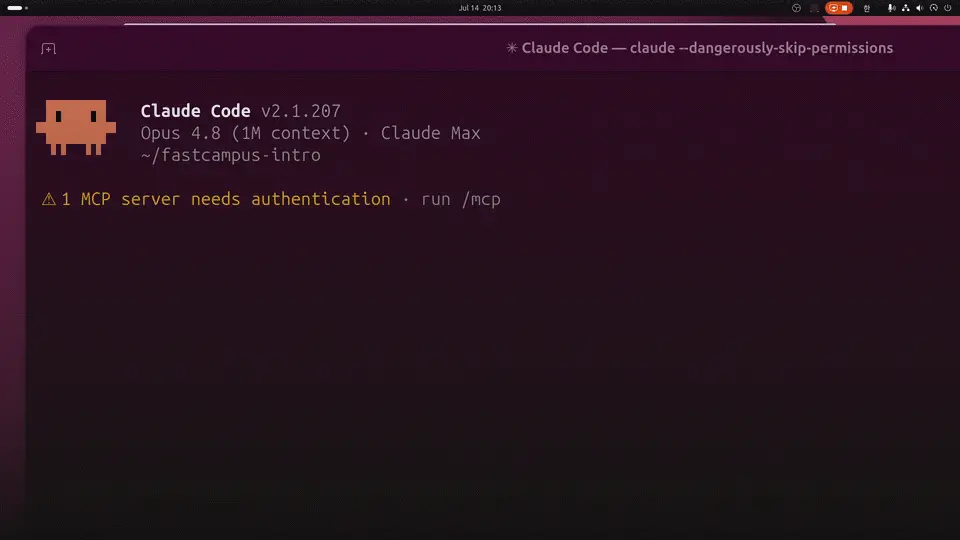Image resolution: width=960 pixels, height=540 pixels.
Task: Click '1 MCP server needs authentication' message
Action: coord(226,199)
